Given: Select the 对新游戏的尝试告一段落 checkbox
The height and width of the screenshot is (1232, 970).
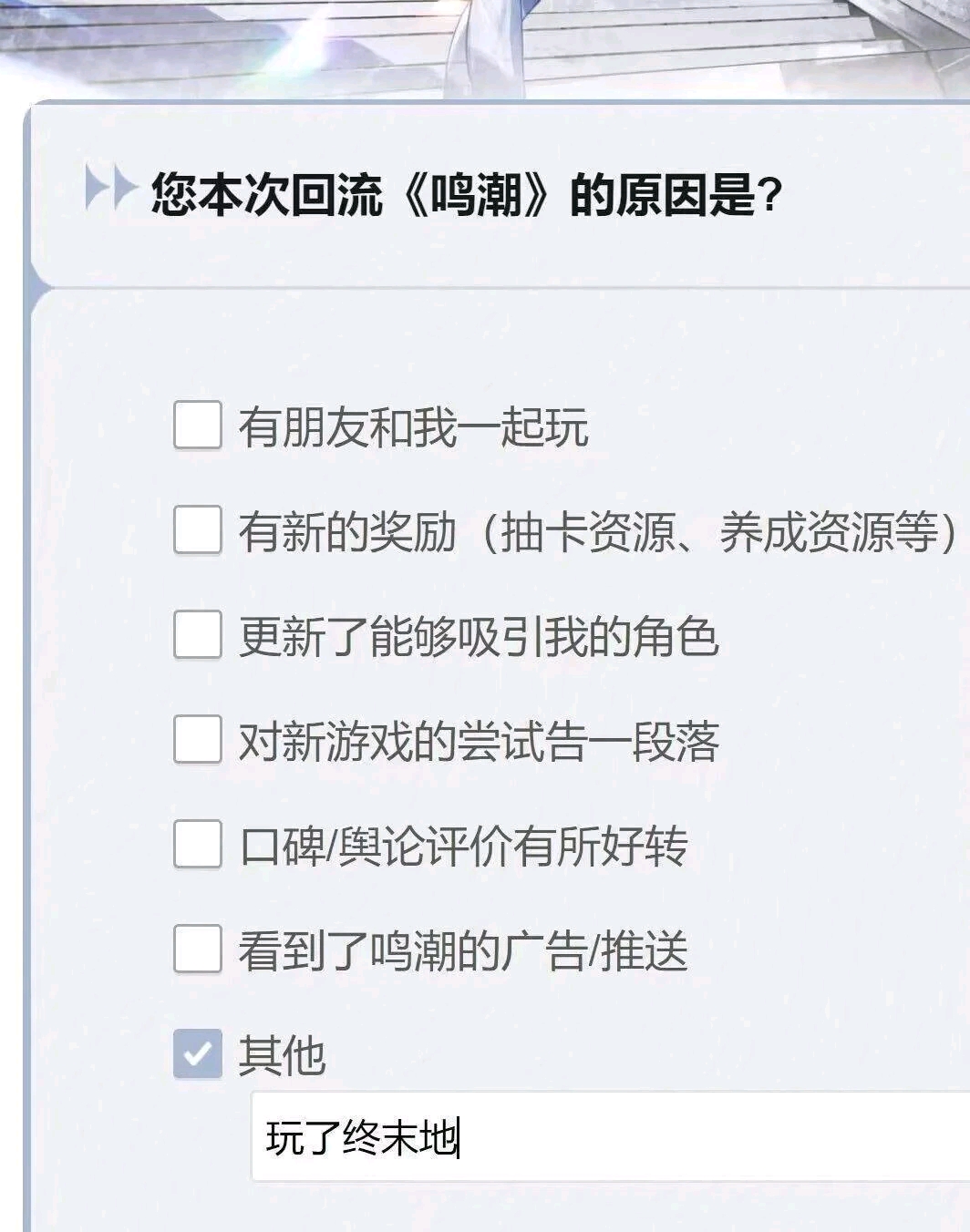Looking at the screenshot, I should [x=198, y=740].
